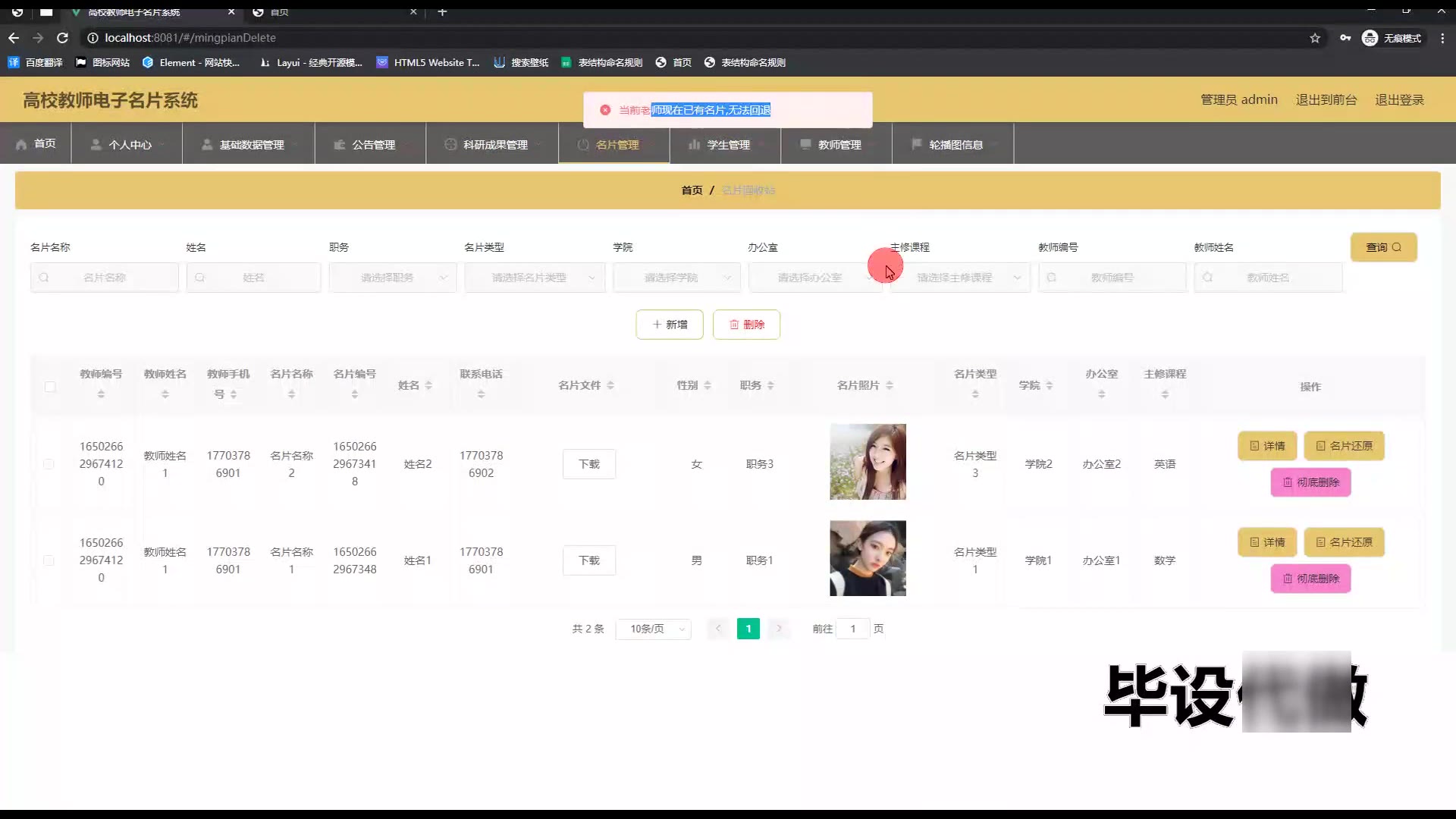The height and width of the screenshot is (819, 1456).
Task: Focus the 教师编号 search input
Action: (1112, 278)
